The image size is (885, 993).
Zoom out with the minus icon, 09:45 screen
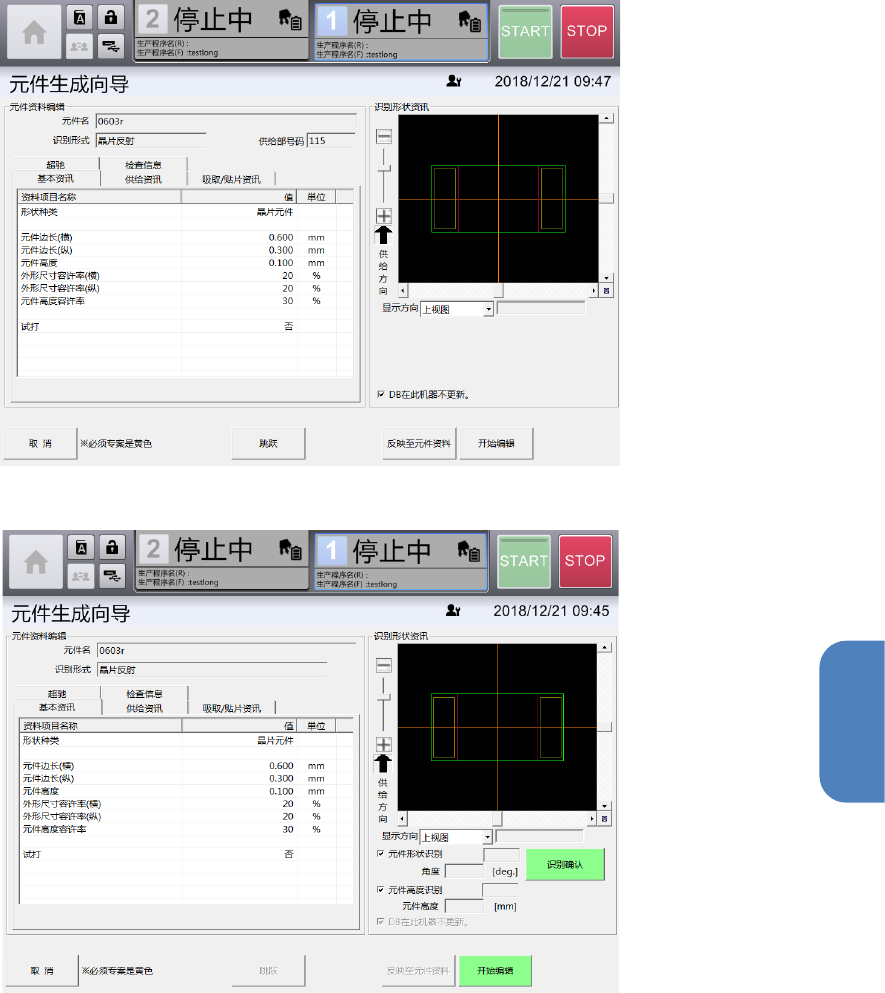384,665
